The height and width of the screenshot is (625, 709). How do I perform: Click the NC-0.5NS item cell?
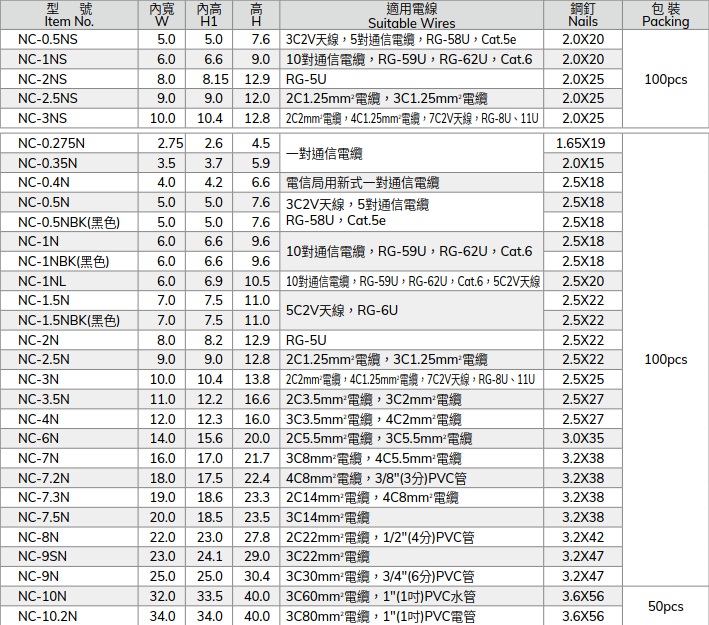click(46, 39)
